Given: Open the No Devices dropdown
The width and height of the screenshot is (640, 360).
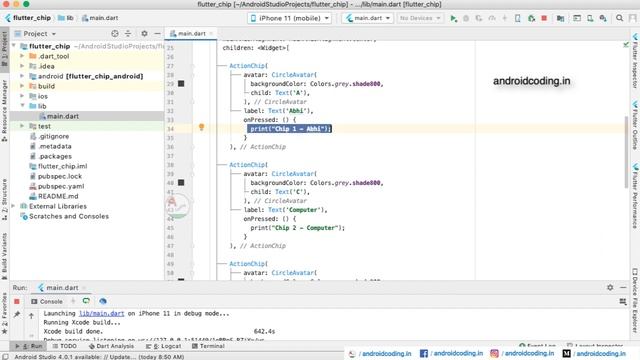Looking at the screenshot, I should coord(420,18).
